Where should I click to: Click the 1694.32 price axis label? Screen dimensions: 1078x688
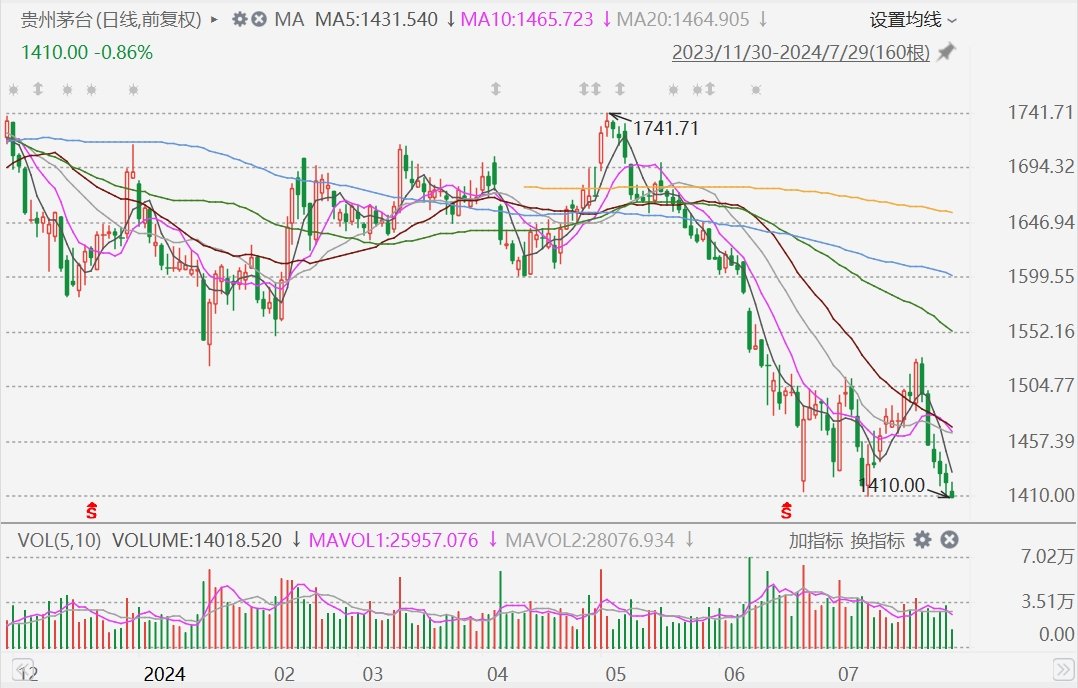click(1040, 166)
